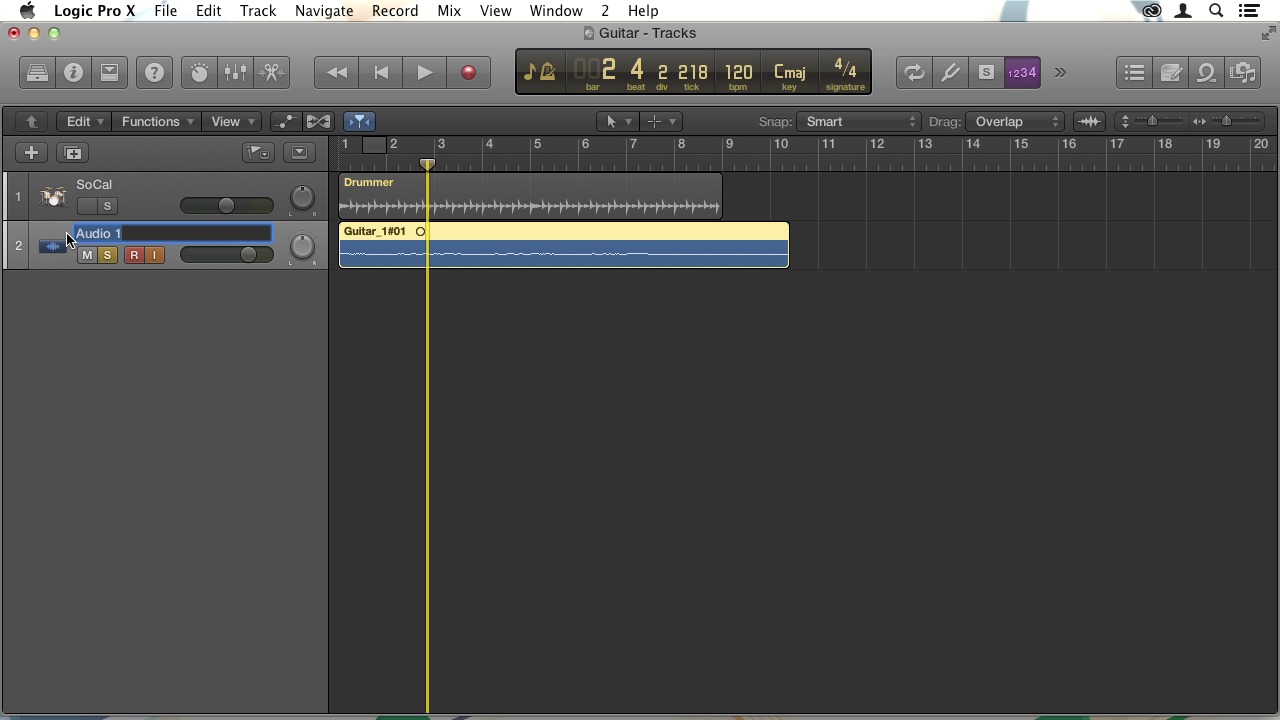Open the Apple Loops browser icon
Image resolution: width=1280 pixels, height=720 pixels.
point(1206,73)
